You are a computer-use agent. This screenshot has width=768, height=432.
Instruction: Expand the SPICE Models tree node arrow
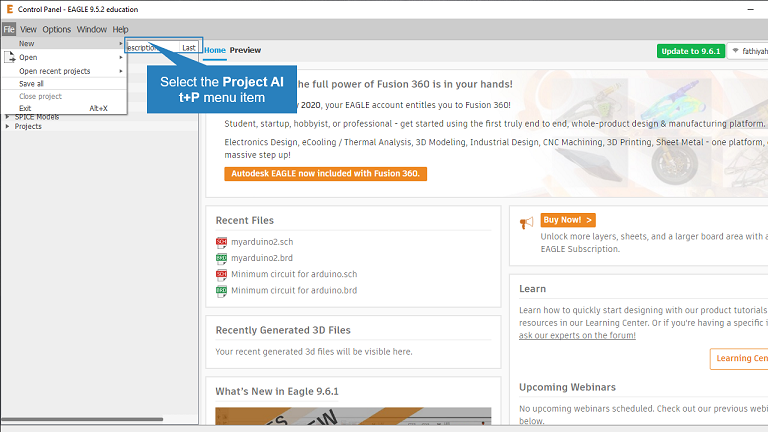(7, 117)
